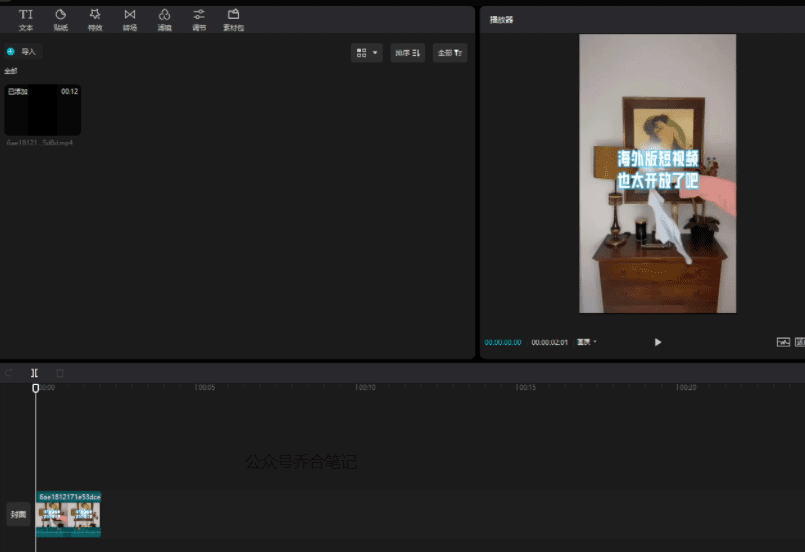Screen dimensions: 805x552
Task: Select the video clip on the timeline
Action: (x=68, y=514)
